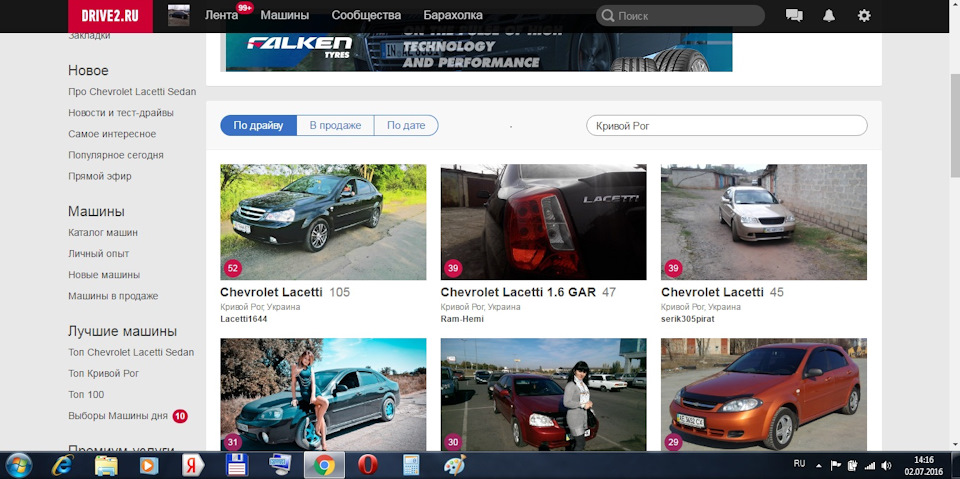Open the monitor taskbar icon next to Chrome
The image size is (960, 479).
tap(280, 466)
